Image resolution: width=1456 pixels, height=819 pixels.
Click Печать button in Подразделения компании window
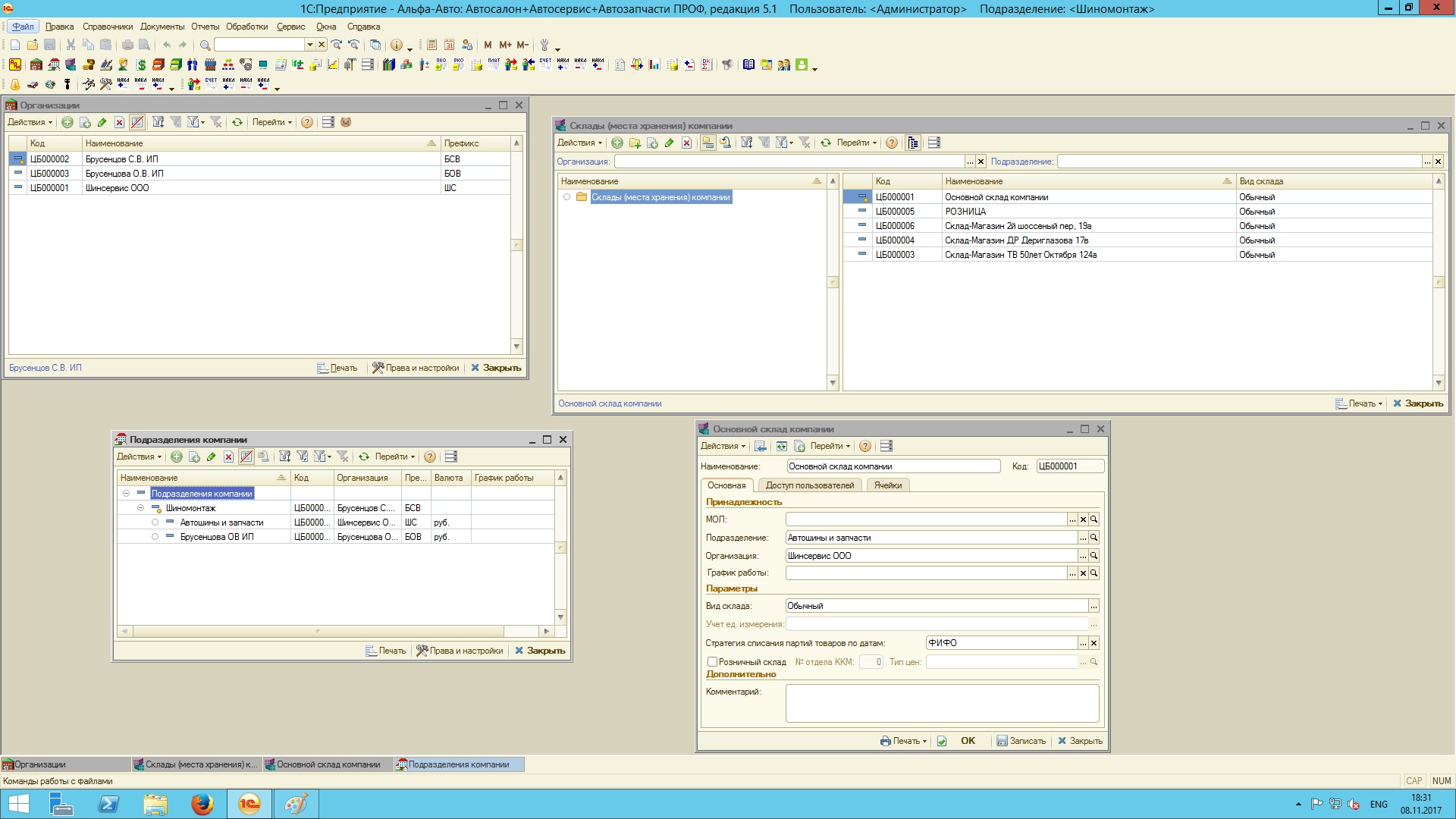pyautogui.click(x=386, y=651)
